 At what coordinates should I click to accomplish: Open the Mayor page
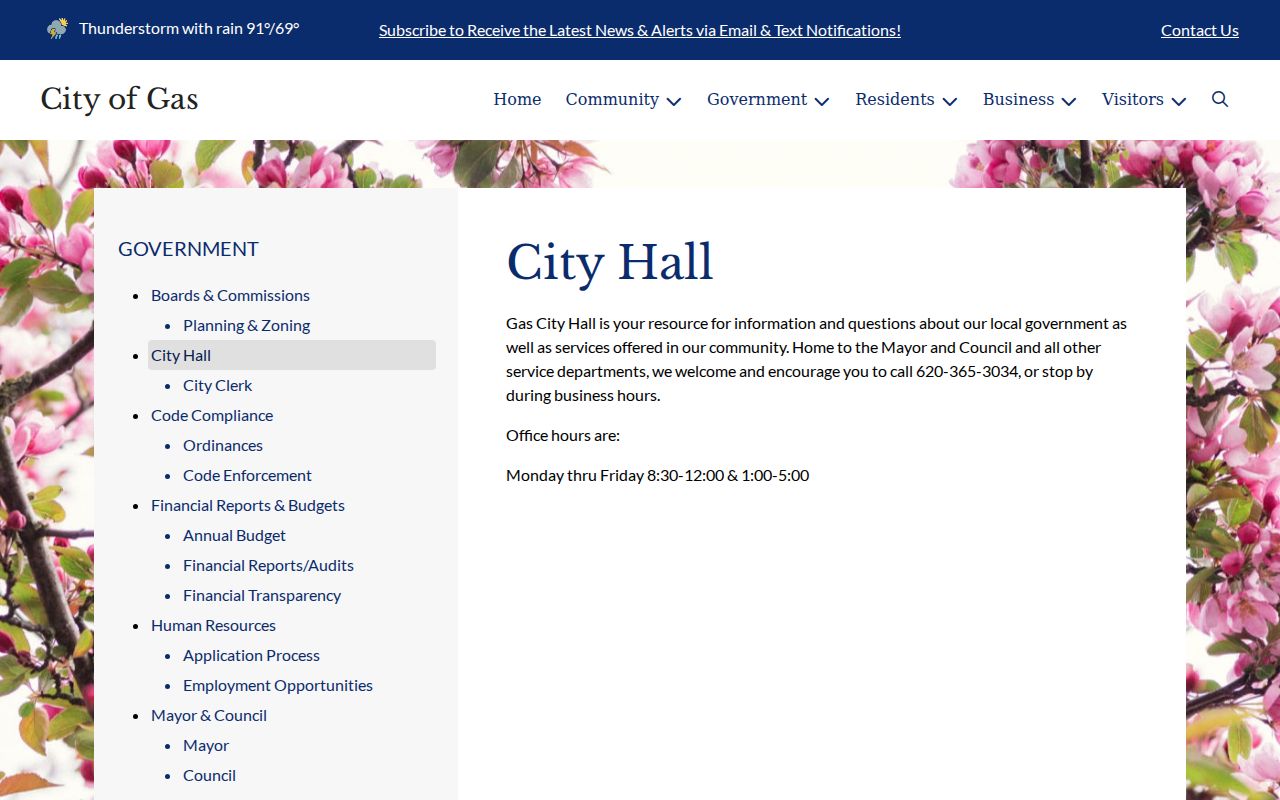click(x=206, y=745)
